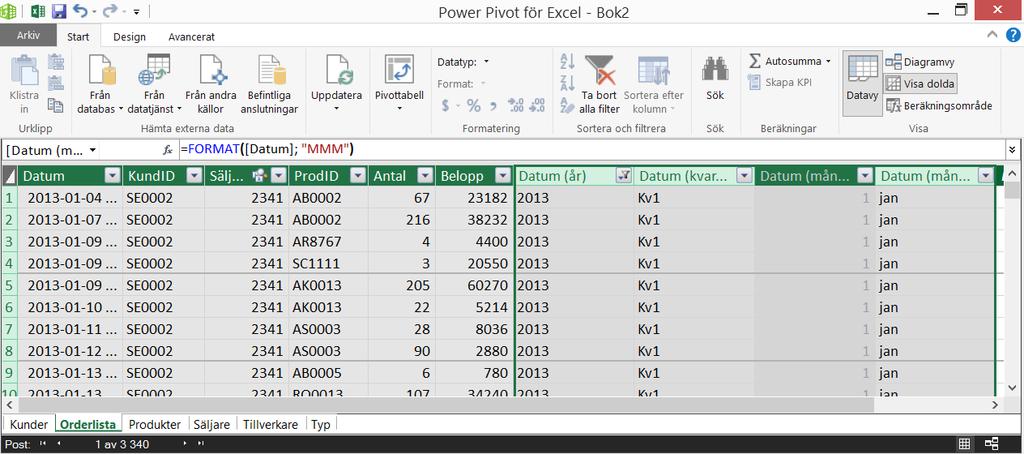Screen dimensions: 1024x454
Task: Redo the last action
Action: tap(109, 11)
